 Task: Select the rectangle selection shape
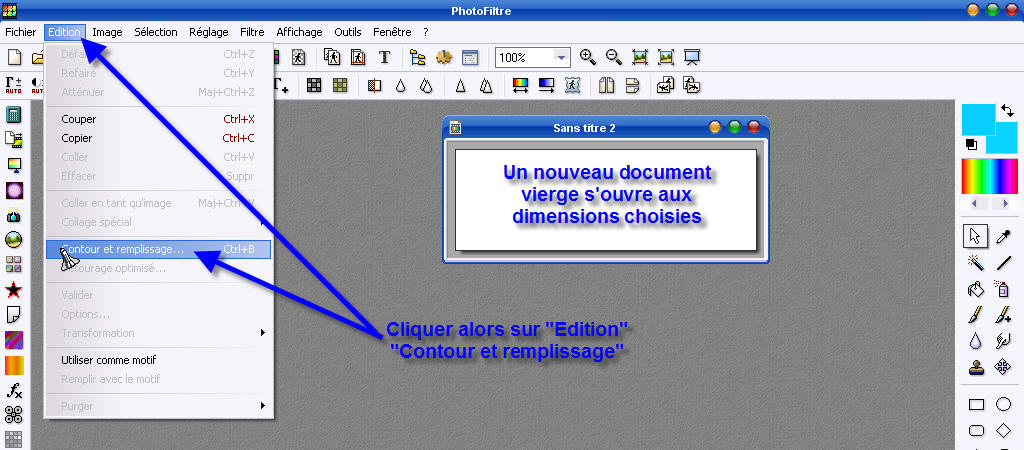976,405
